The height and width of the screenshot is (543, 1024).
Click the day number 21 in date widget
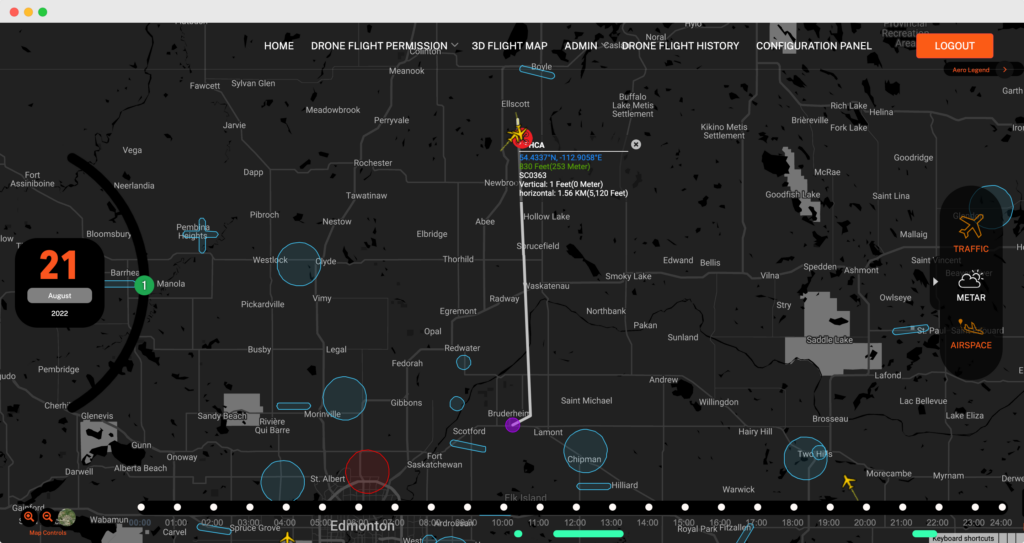[59, 265]
